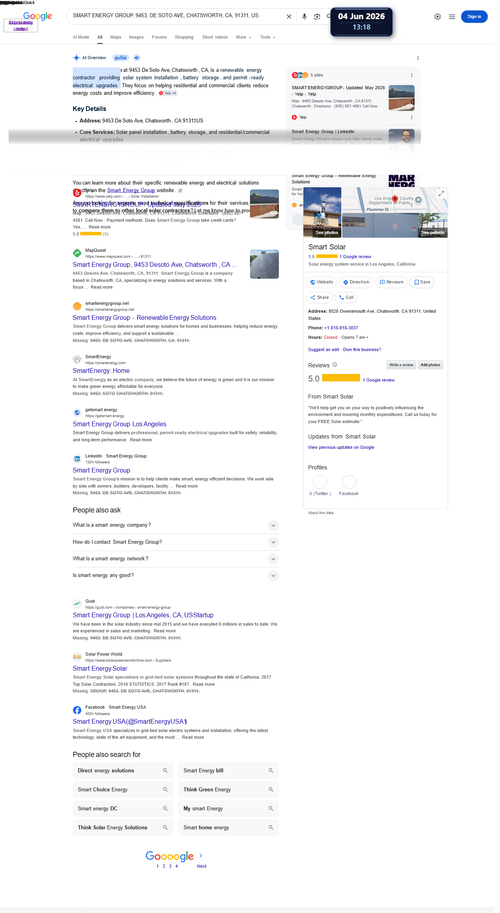Select the Forums search tab
This screenshot has width=500, height=913.
click(x=159, y=37)
